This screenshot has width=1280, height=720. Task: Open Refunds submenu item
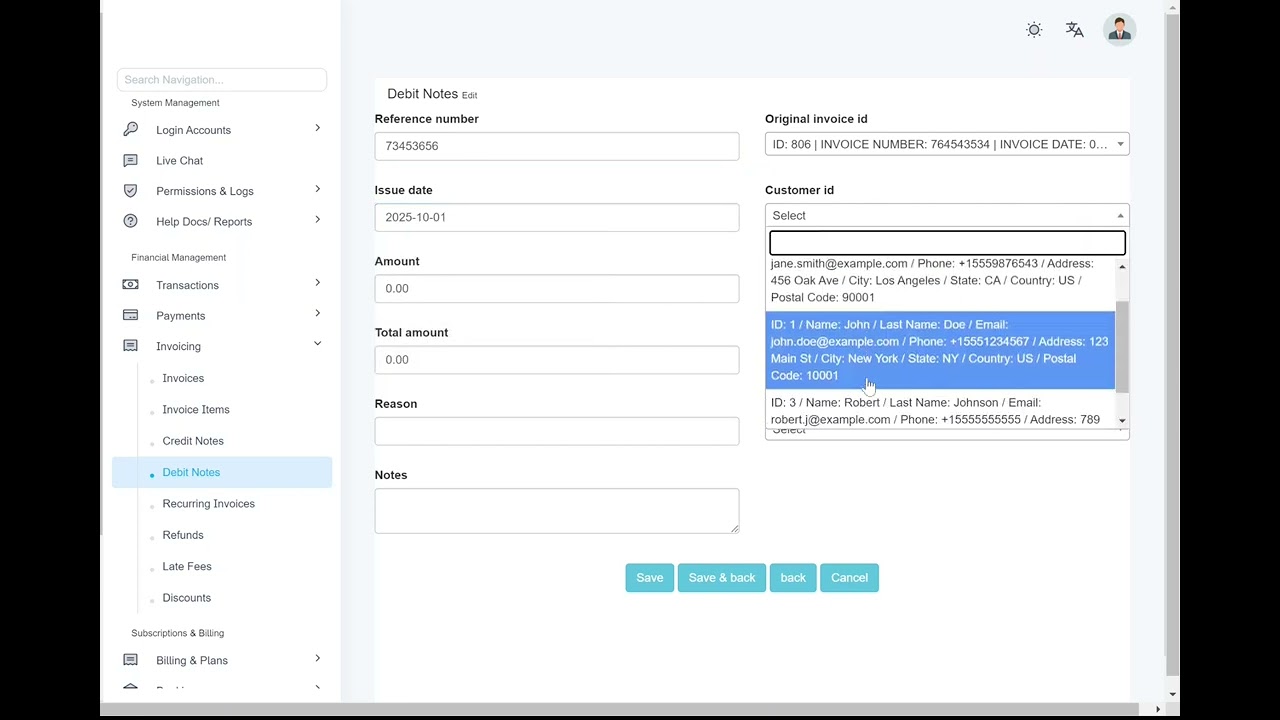[183, 535]
